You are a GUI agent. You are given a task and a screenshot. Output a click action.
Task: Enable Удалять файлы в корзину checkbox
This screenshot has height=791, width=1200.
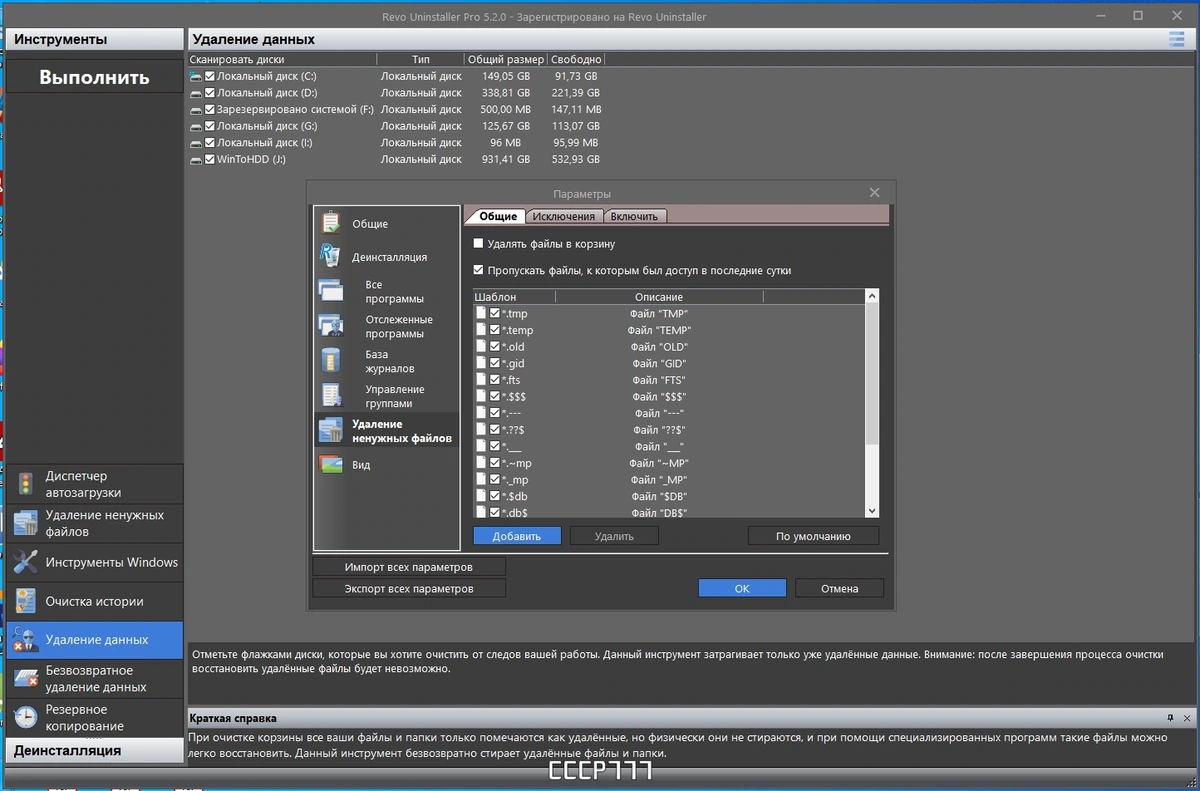478,243
